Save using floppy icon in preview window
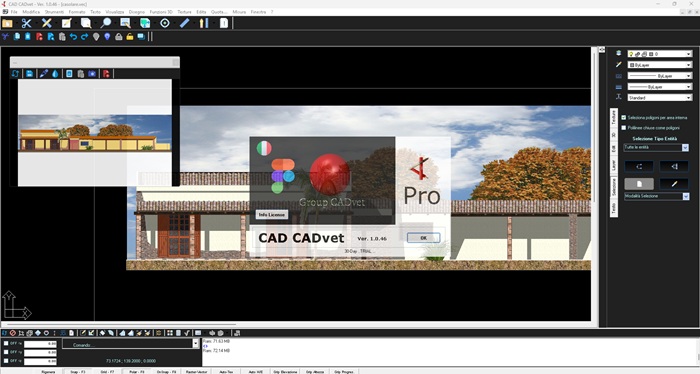The image size is (700, 374). pos(29,74)
